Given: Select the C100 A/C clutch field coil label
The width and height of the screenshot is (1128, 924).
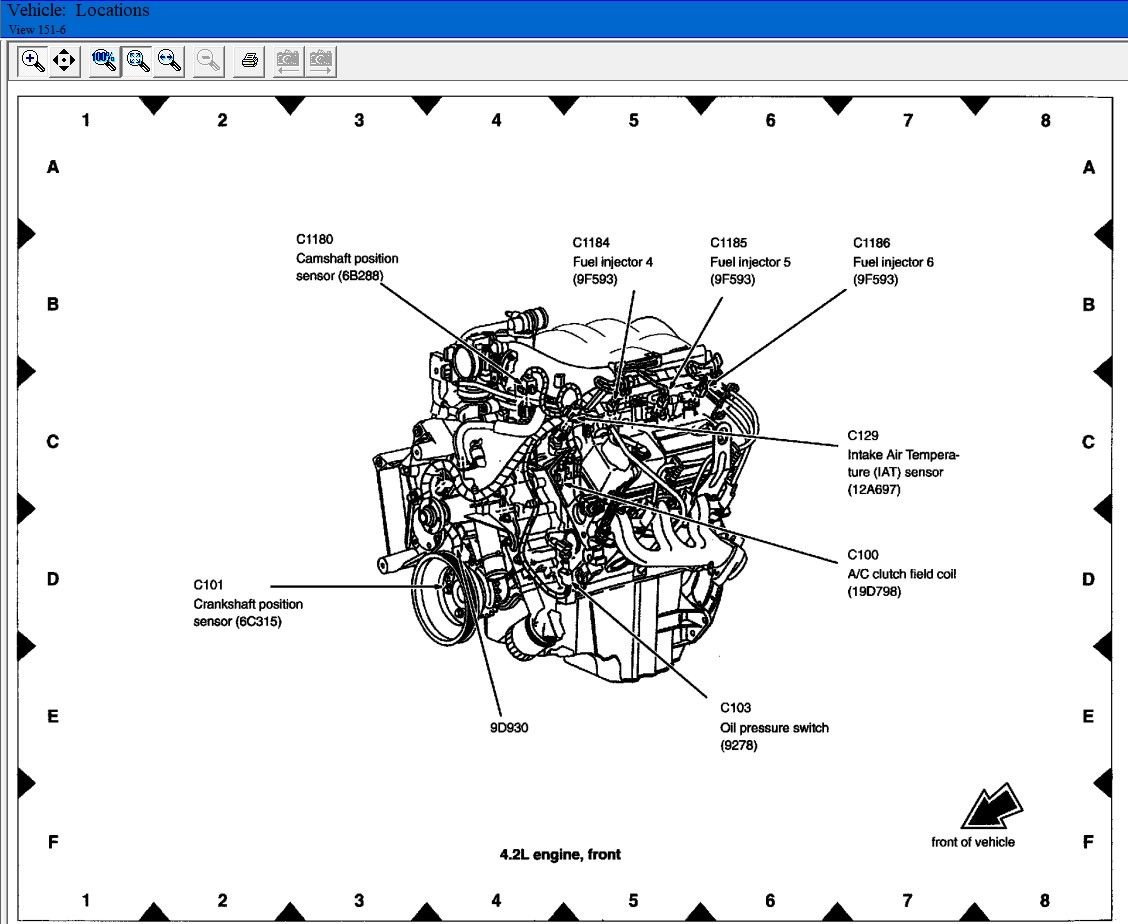Looking at the screenshot, I should (x=901, y=573).
